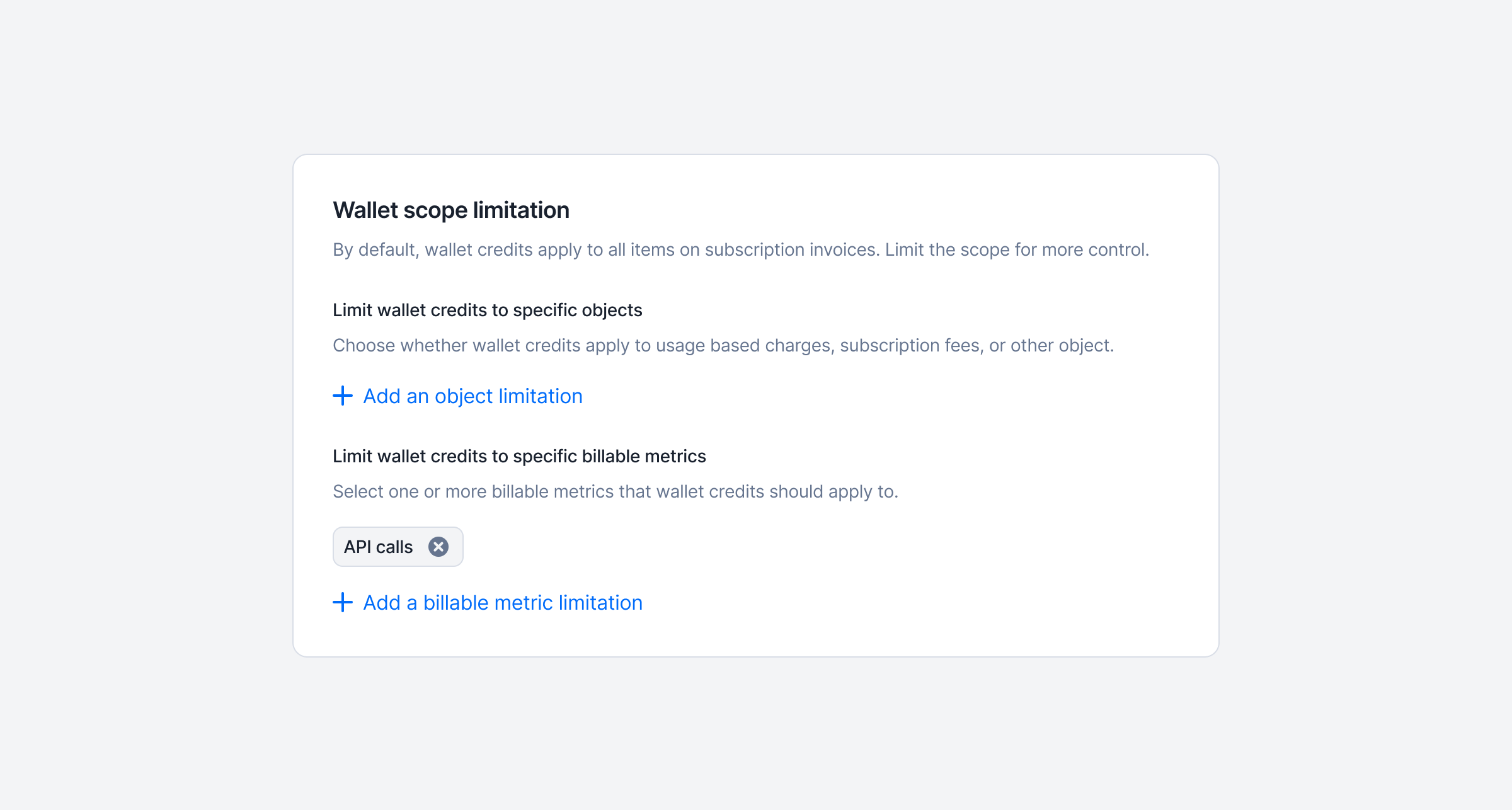Open the Add an object limitation link
Screen dimensions: 1512x810
click(x=472, y=396)
